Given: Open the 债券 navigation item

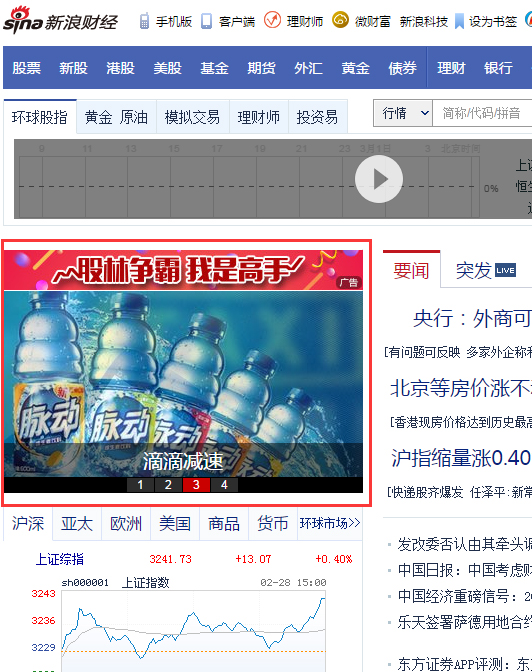Looking at the screenshot, I should (403, 68).
